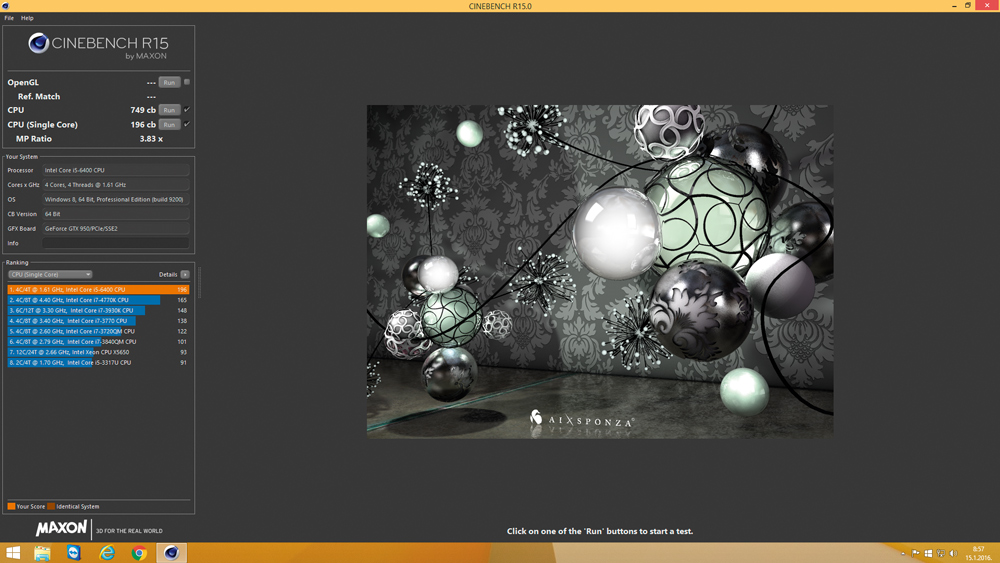Launch TeamViewer from the taskbar
Image resolution: width=1000 pixels, height=563 pixels.
pos(74,552)
